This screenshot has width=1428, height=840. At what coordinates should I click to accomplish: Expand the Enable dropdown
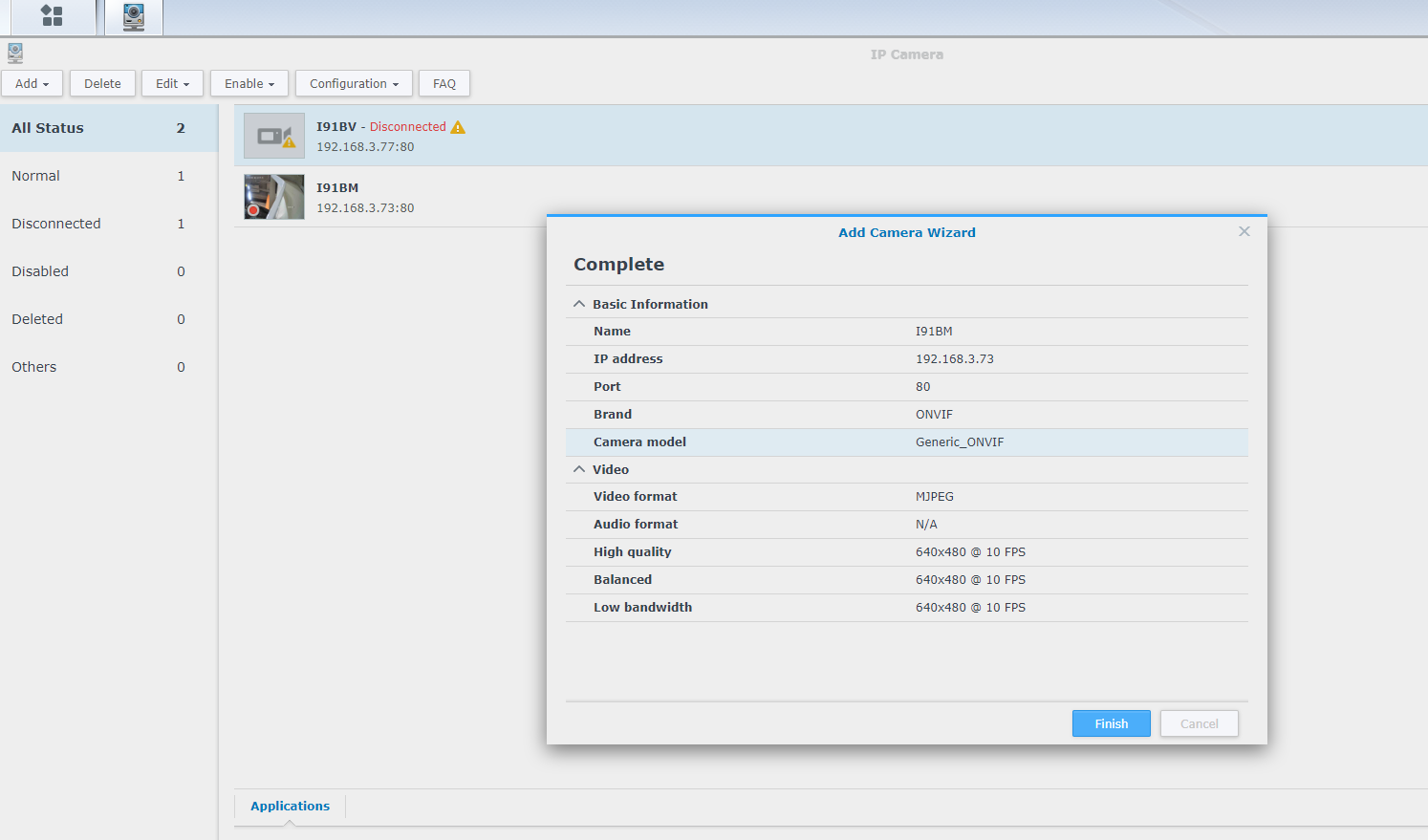pyautogui.click(x=249, y=83)
